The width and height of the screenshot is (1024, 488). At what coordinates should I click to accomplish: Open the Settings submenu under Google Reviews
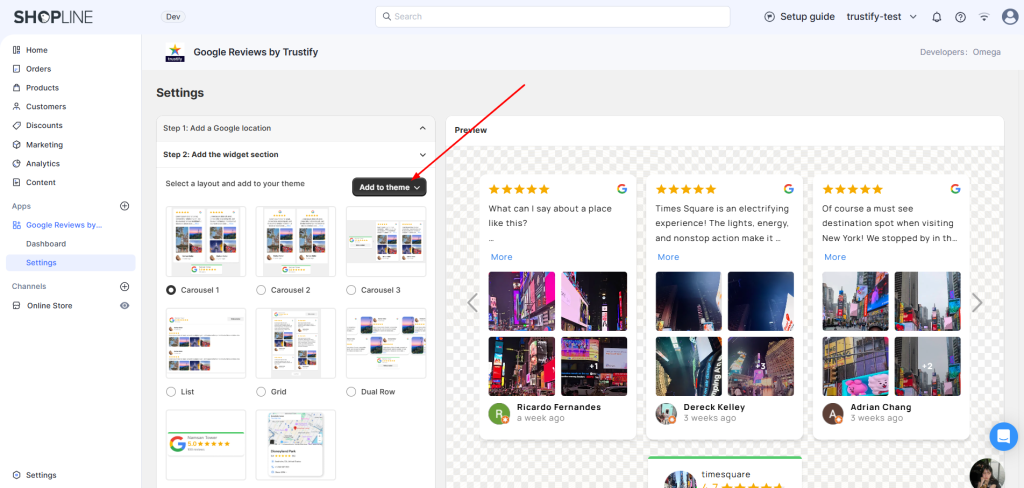(71, 263)
